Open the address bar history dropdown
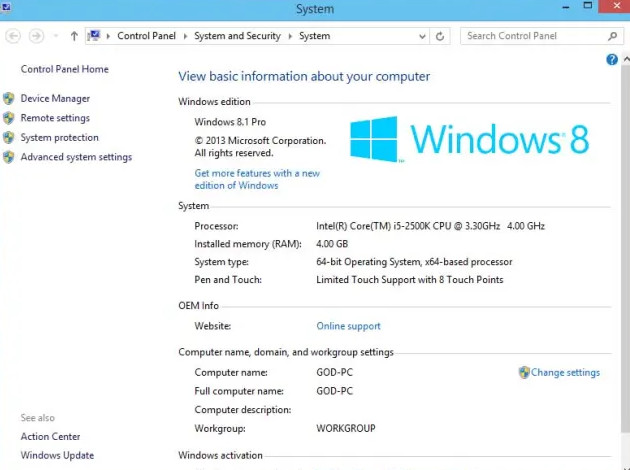630x470 pixels. (x=422, y=36)
